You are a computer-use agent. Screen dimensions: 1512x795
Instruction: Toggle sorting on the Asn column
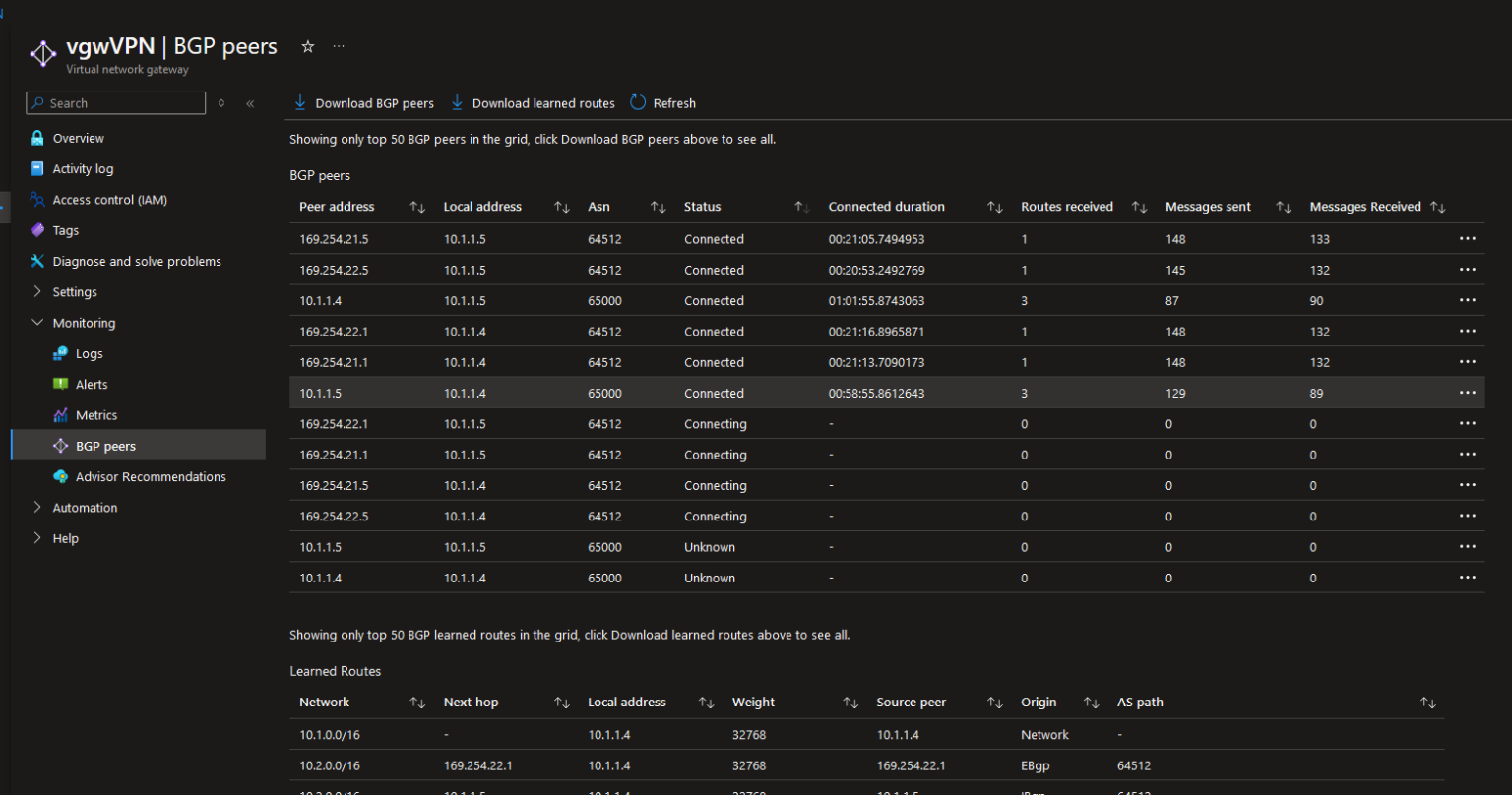coord(658,206)
